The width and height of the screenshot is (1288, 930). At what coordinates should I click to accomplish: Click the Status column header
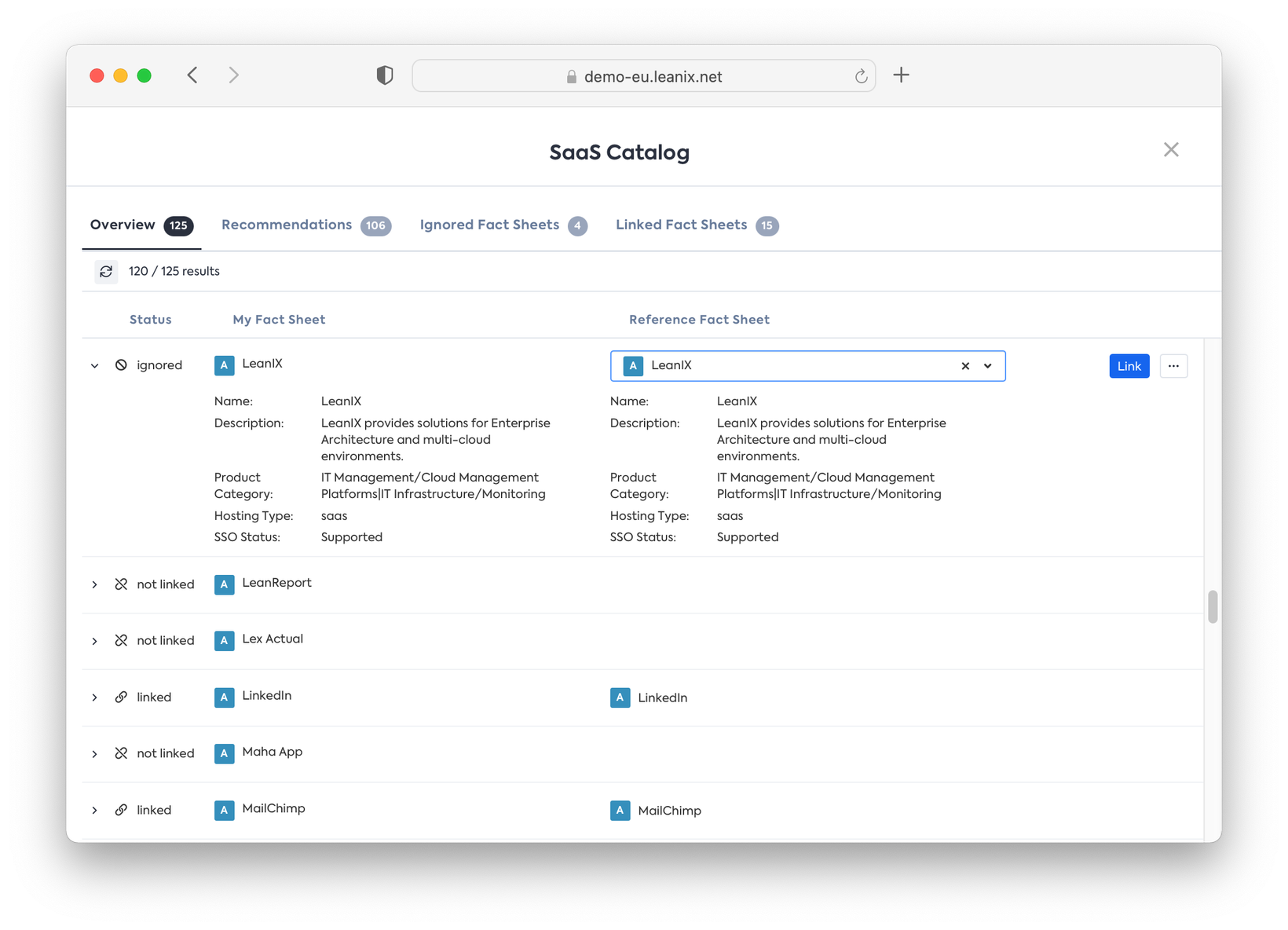point(151,320)
